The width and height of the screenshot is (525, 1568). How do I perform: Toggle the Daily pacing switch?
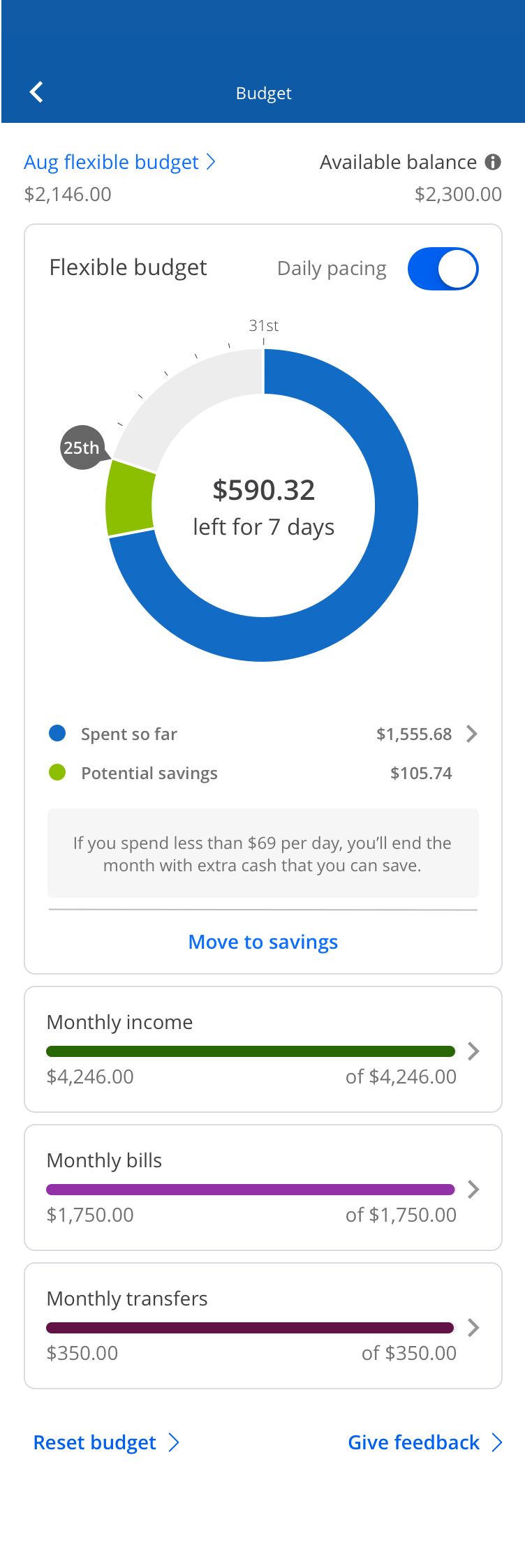(x=443, y=269)
